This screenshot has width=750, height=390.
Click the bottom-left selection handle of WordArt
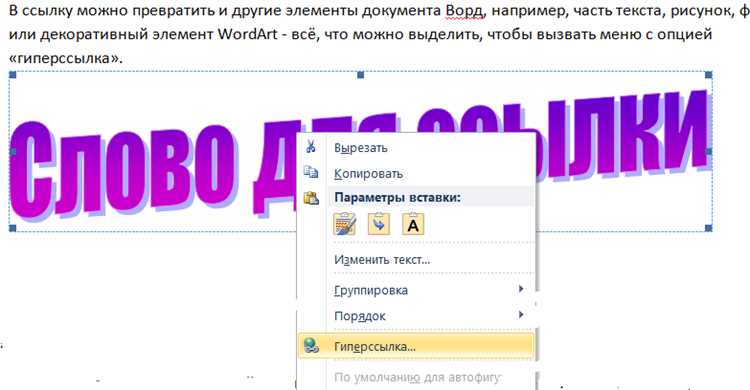pyautogui.click(x=13, y=228)
